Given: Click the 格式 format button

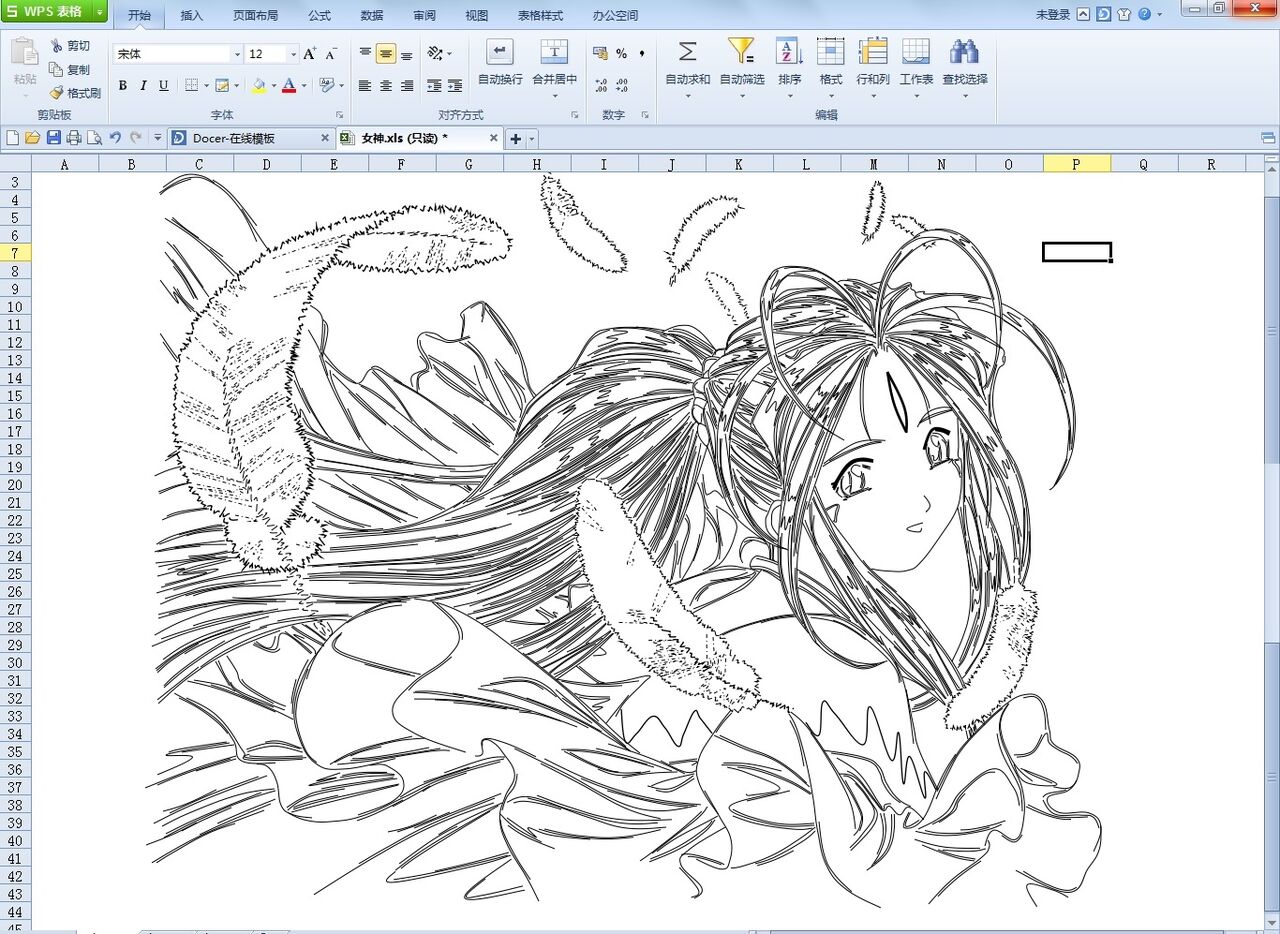Looking at the screenshot, I should coord(830,66).
